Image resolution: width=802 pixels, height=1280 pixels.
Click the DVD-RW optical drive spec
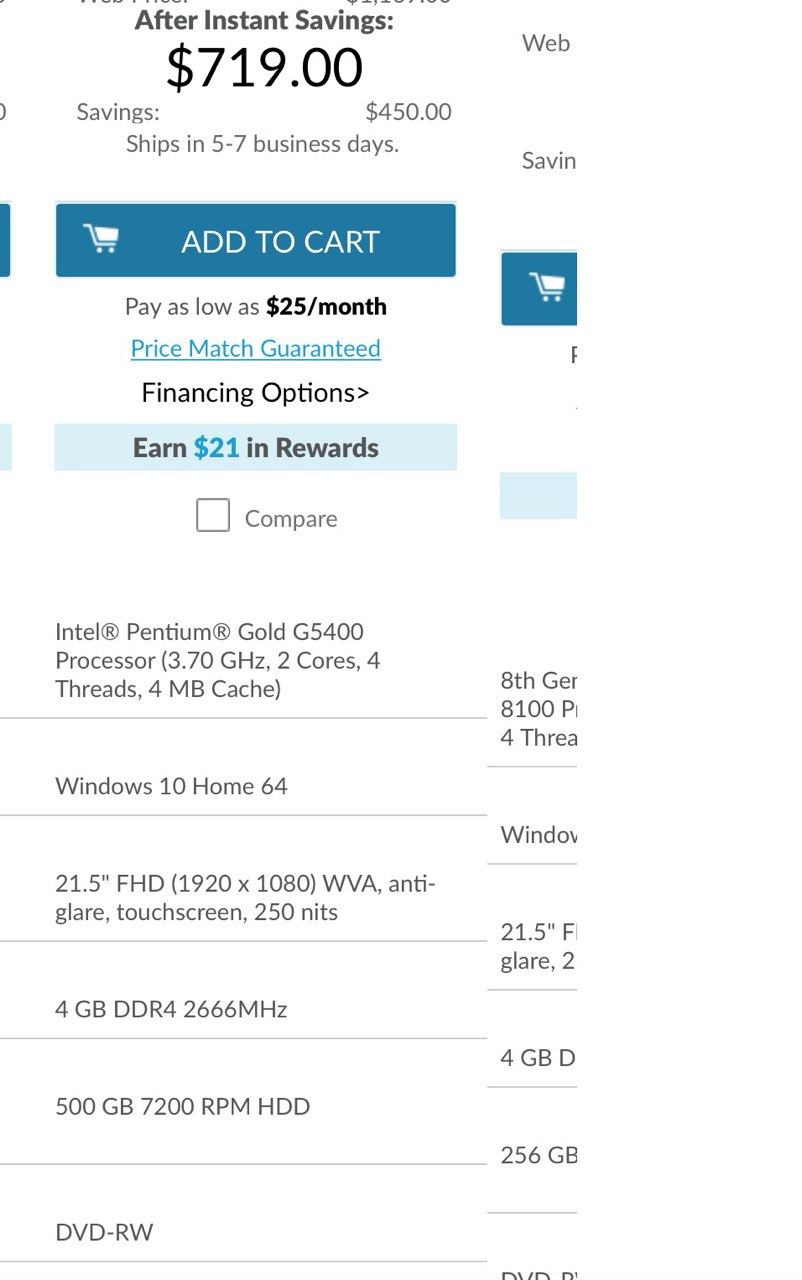(x=104, y=1232)
